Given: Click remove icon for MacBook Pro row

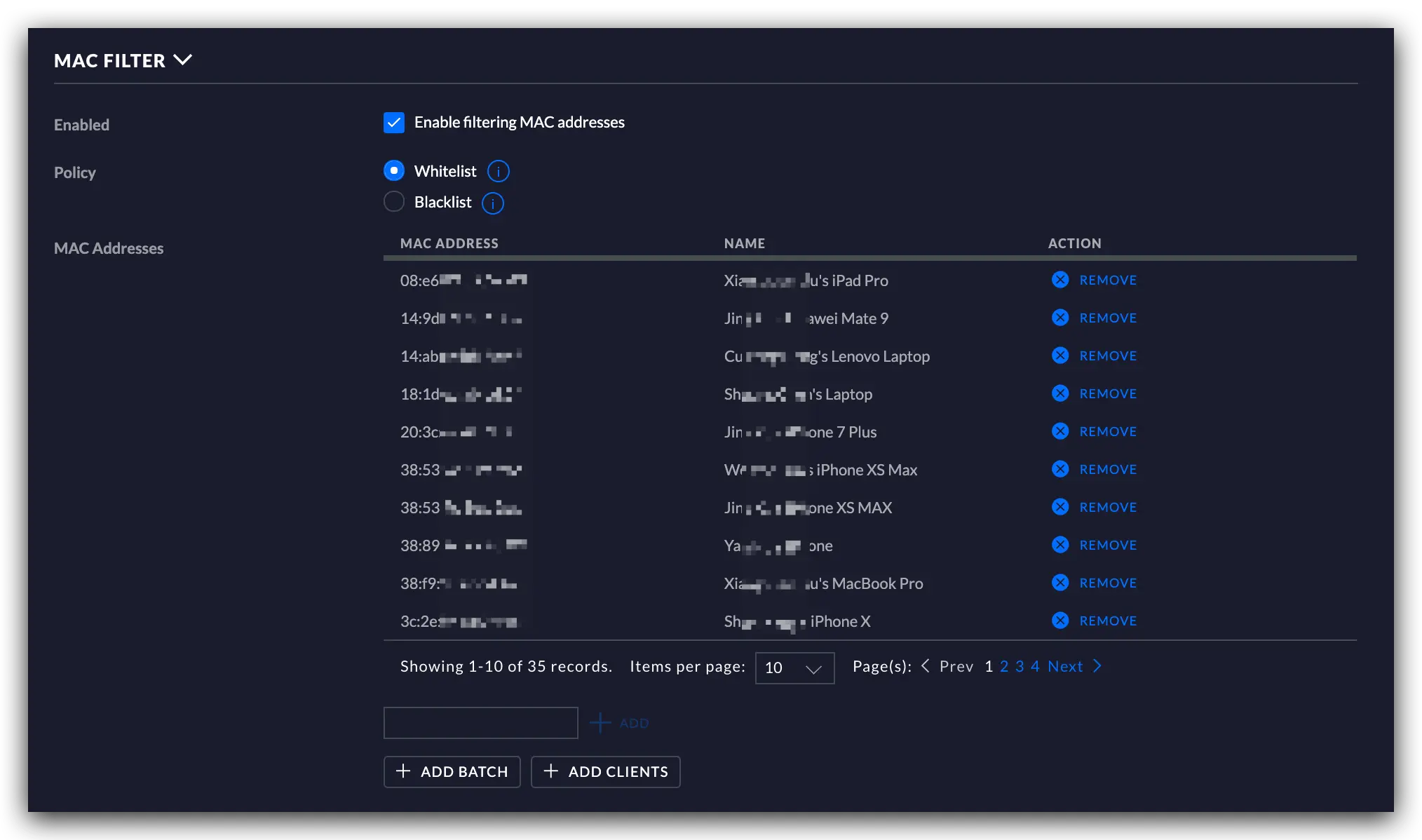Looking at the screenshot, I should tap(1060, 583).
